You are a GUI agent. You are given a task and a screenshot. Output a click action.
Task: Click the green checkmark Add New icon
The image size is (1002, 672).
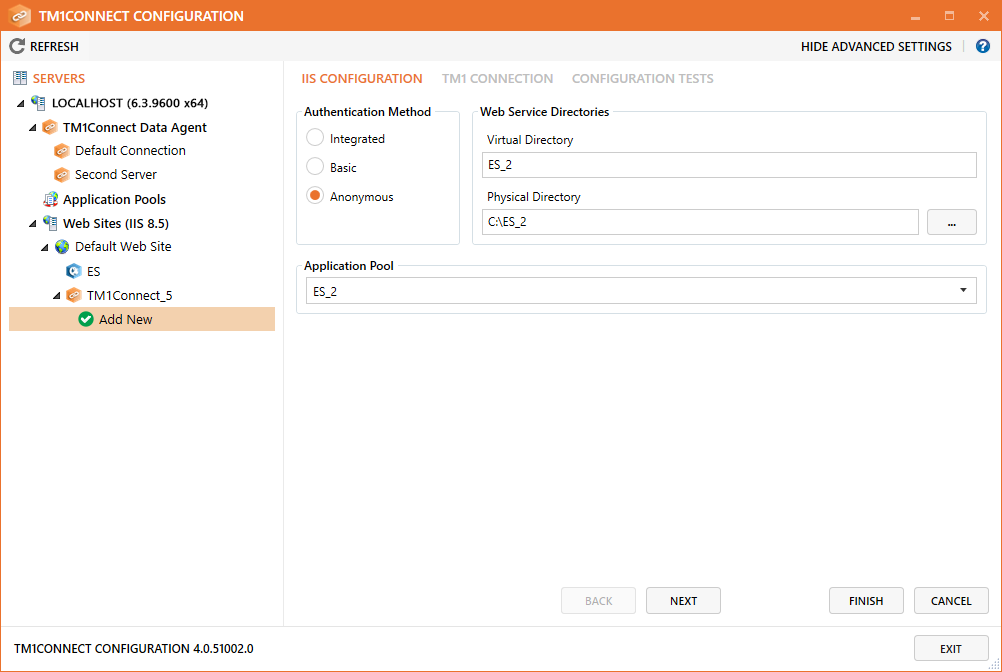(x=86, y=319)
